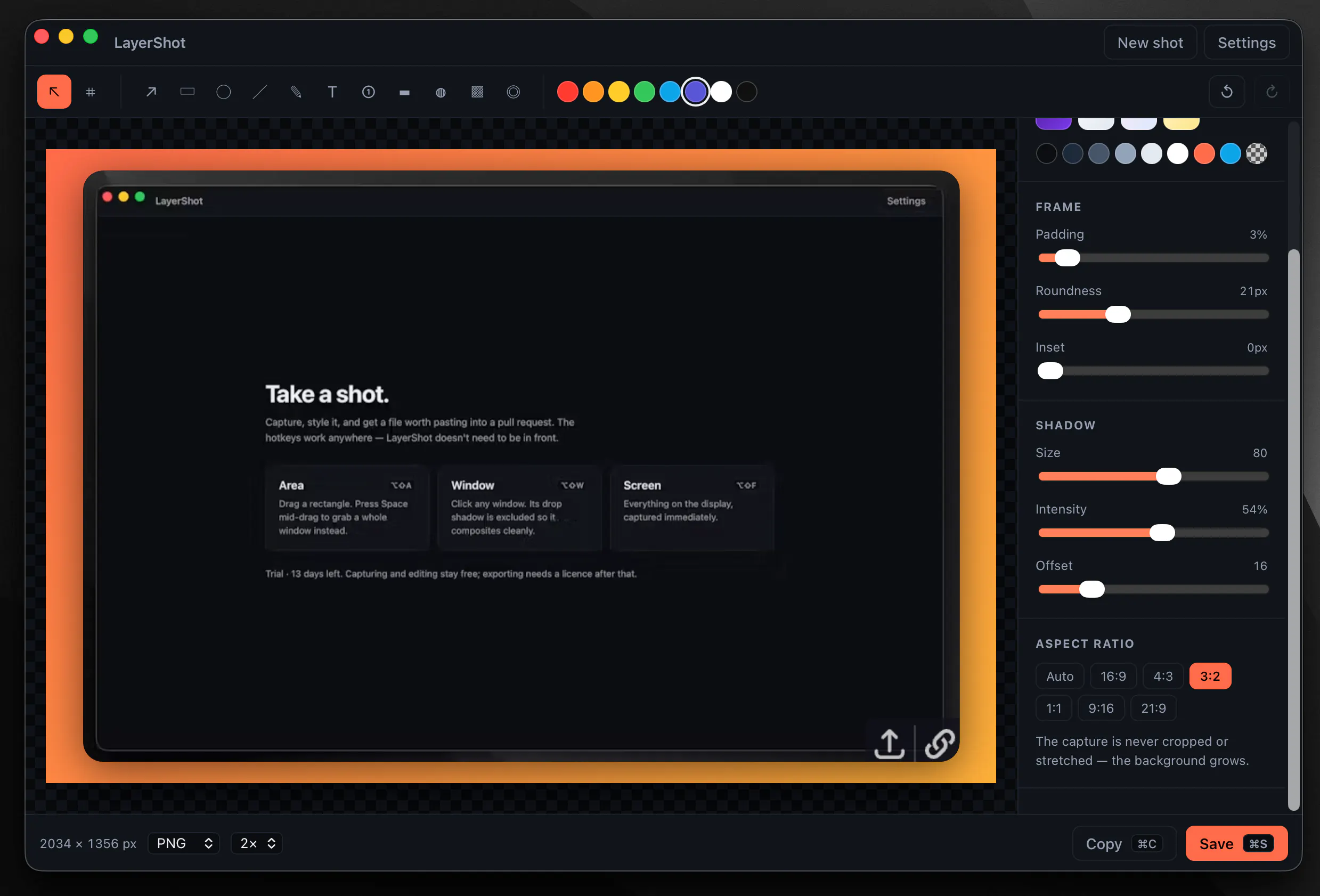The height and width of the screenshot is (896, 1320).
Task: Select the arrow annotation tool
Action: (x=151, y=92)
